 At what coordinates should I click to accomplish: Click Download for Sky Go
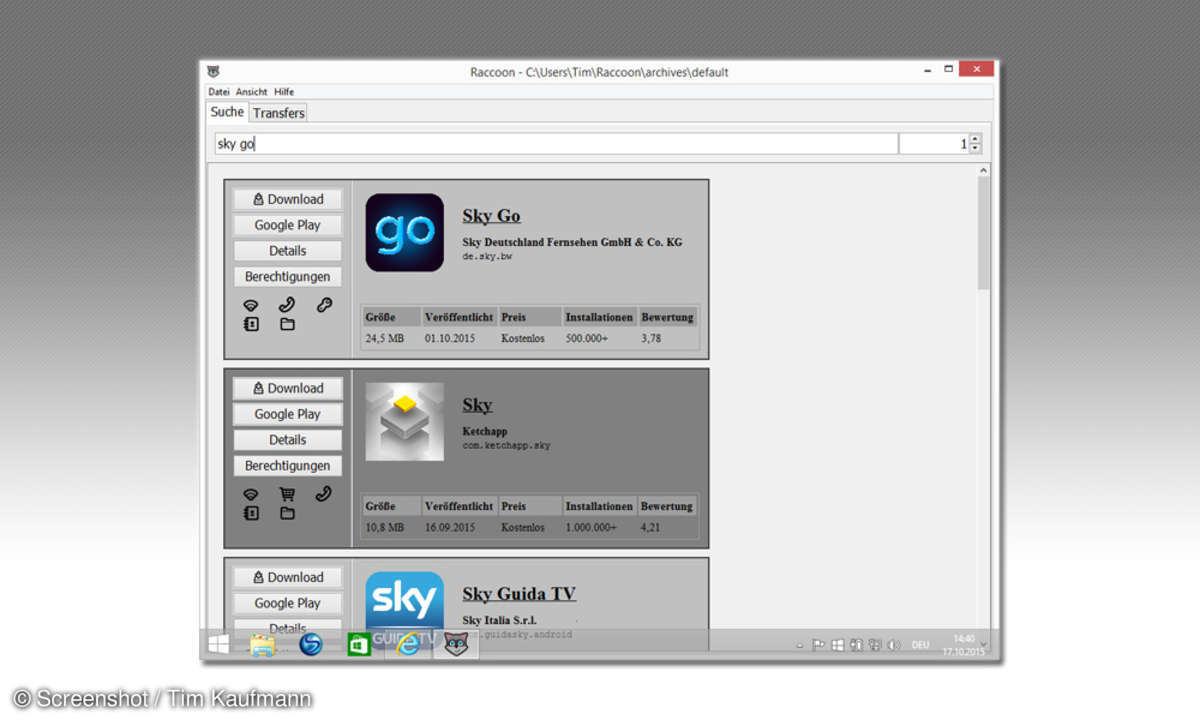coord(288,199)
